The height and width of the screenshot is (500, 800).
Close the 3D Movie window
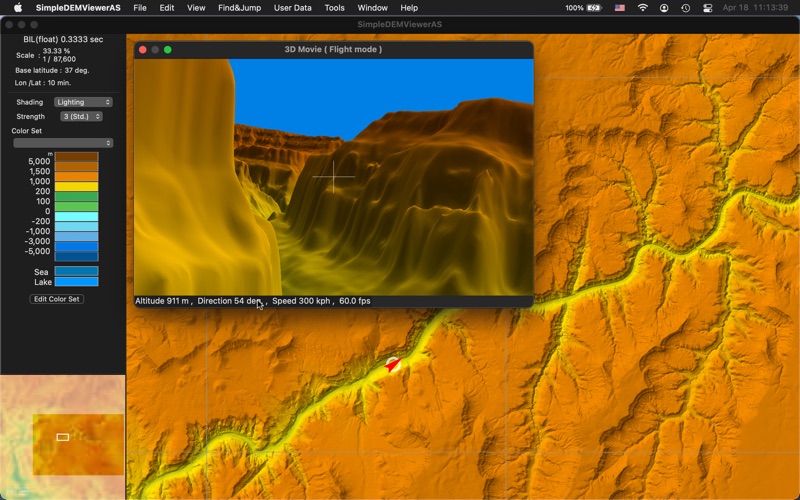[143, 49]
